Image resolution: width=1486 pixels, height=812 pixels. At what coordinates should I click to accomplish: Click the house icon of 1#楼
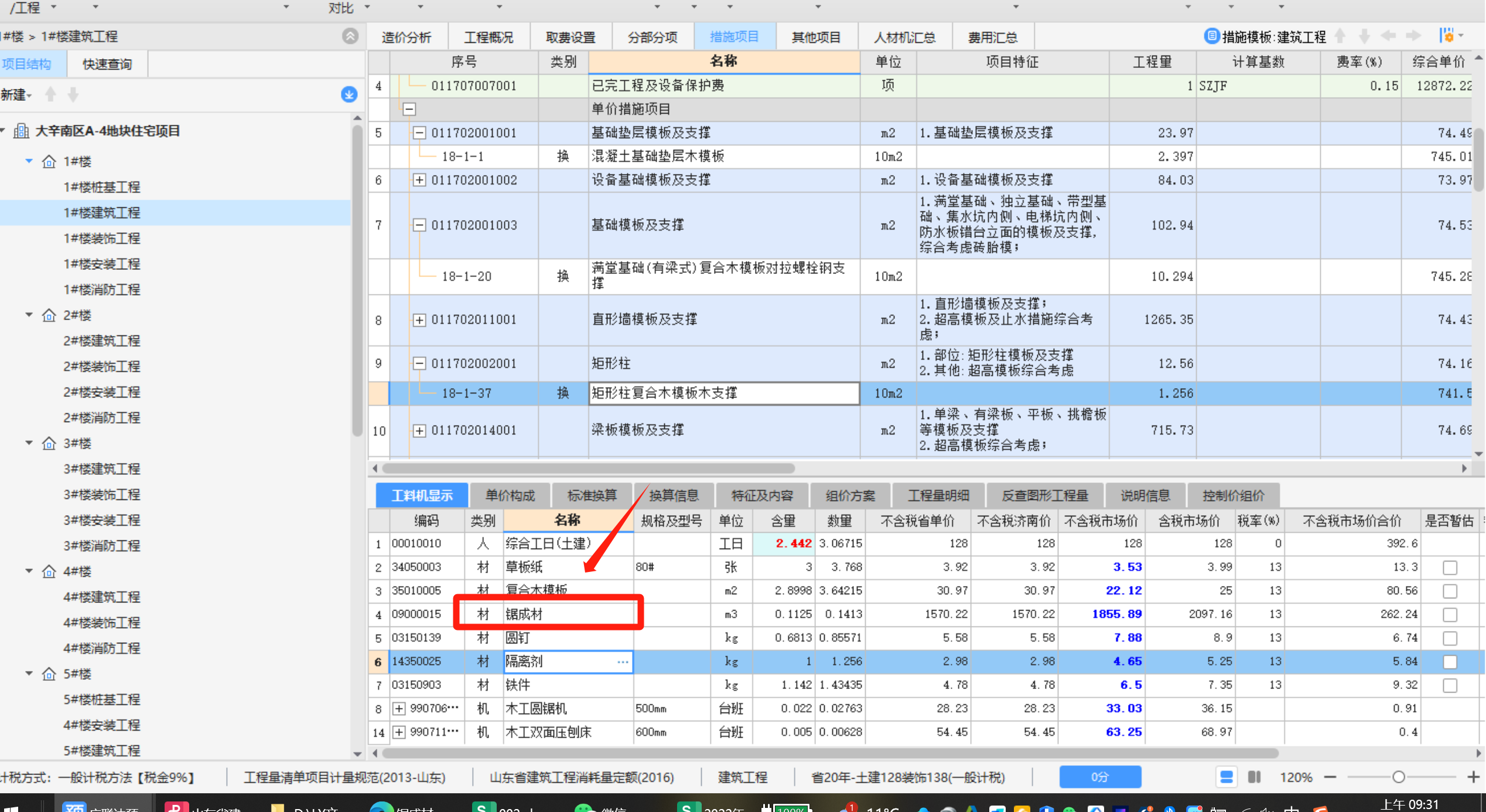pos(49,161)
